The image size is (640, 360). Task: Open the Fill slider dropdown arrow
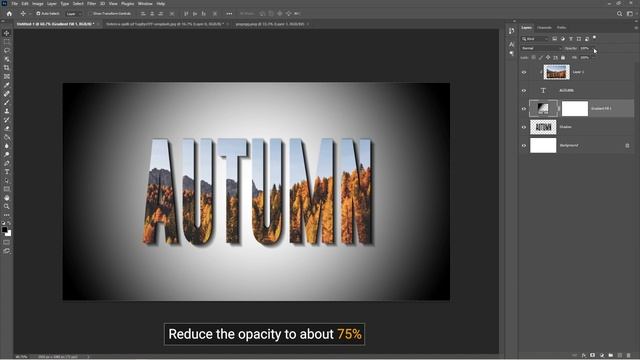[594, 58]
